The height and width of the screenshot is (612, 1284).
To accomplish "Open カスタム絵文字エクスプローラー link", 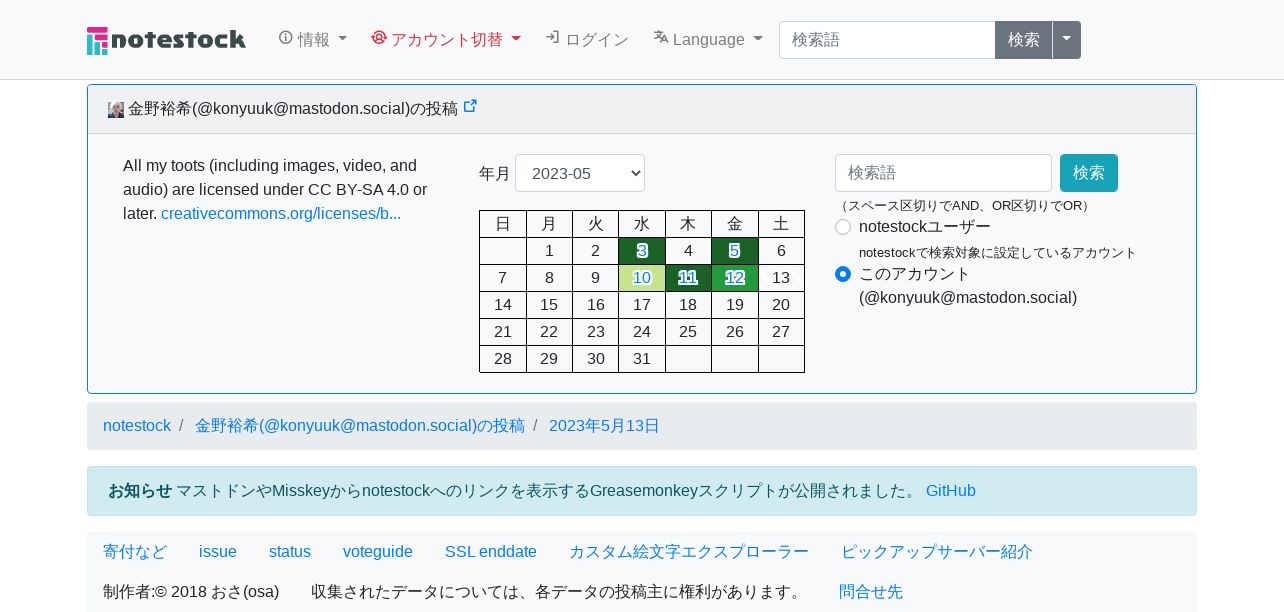I will [689, 552].
